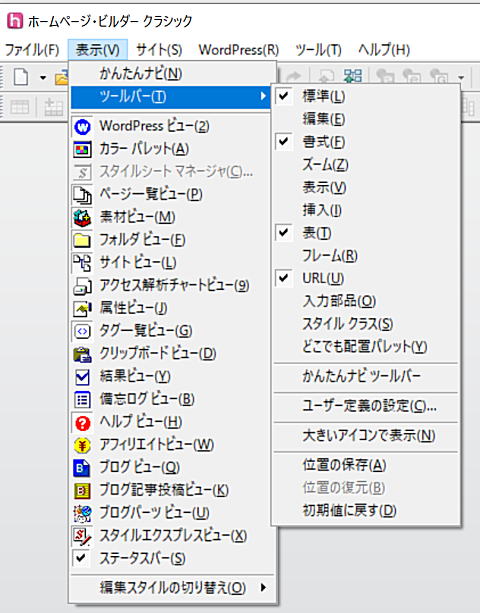This screenshot has height=613, width=480.
Task: Open クリップボード ビュー icon item
Action: click(x=82, y=354)
